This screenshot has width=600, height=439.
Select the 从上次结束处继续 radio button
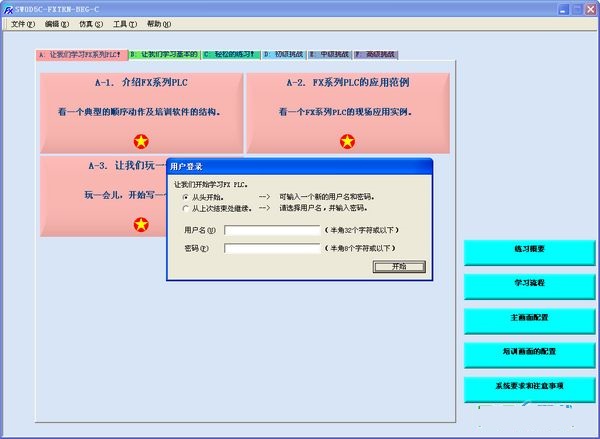pos(186,209)
